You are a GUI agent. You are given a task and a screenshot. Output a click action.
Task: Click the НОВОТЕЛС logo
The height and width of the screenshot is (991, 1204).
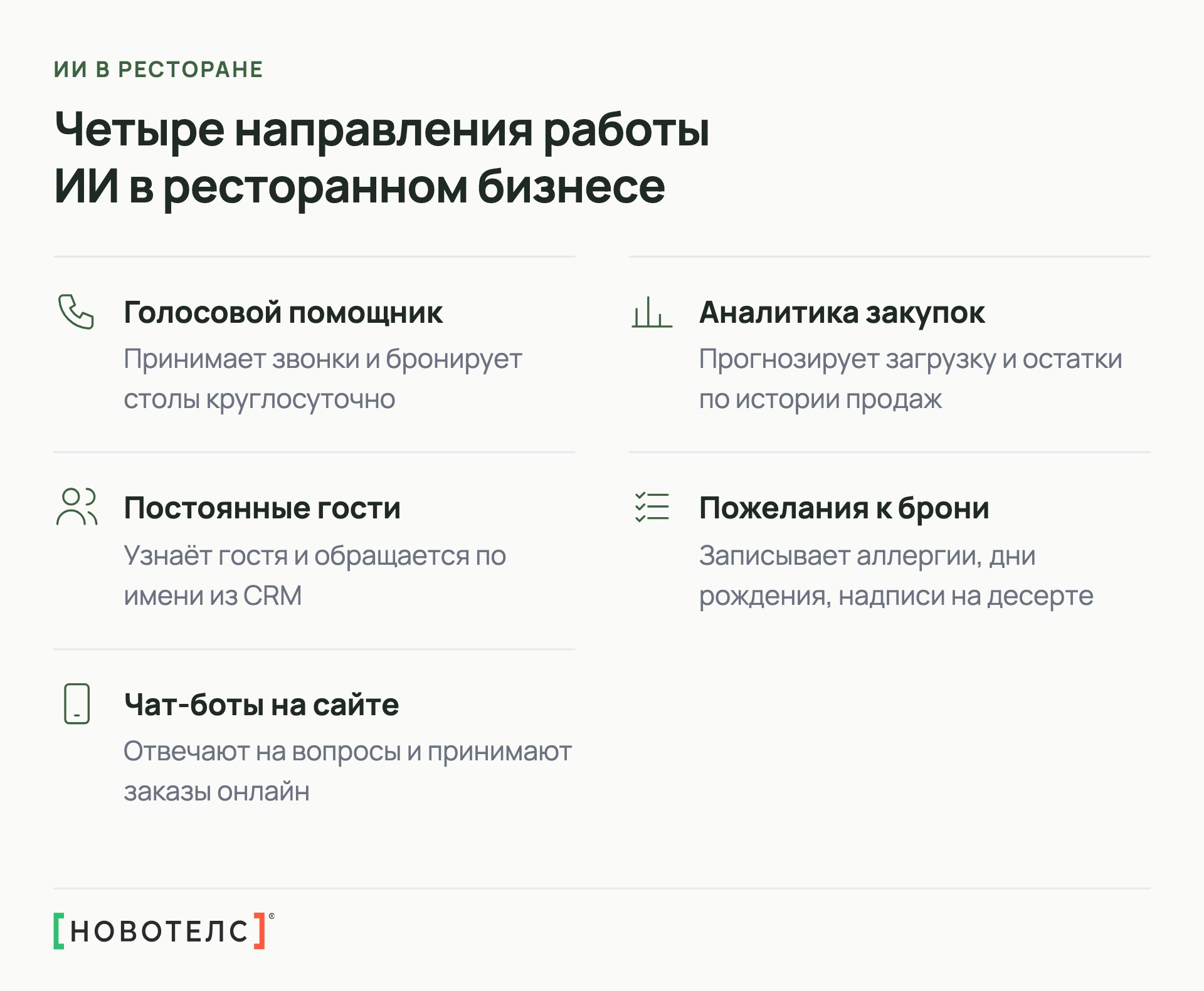pos(164,931)
